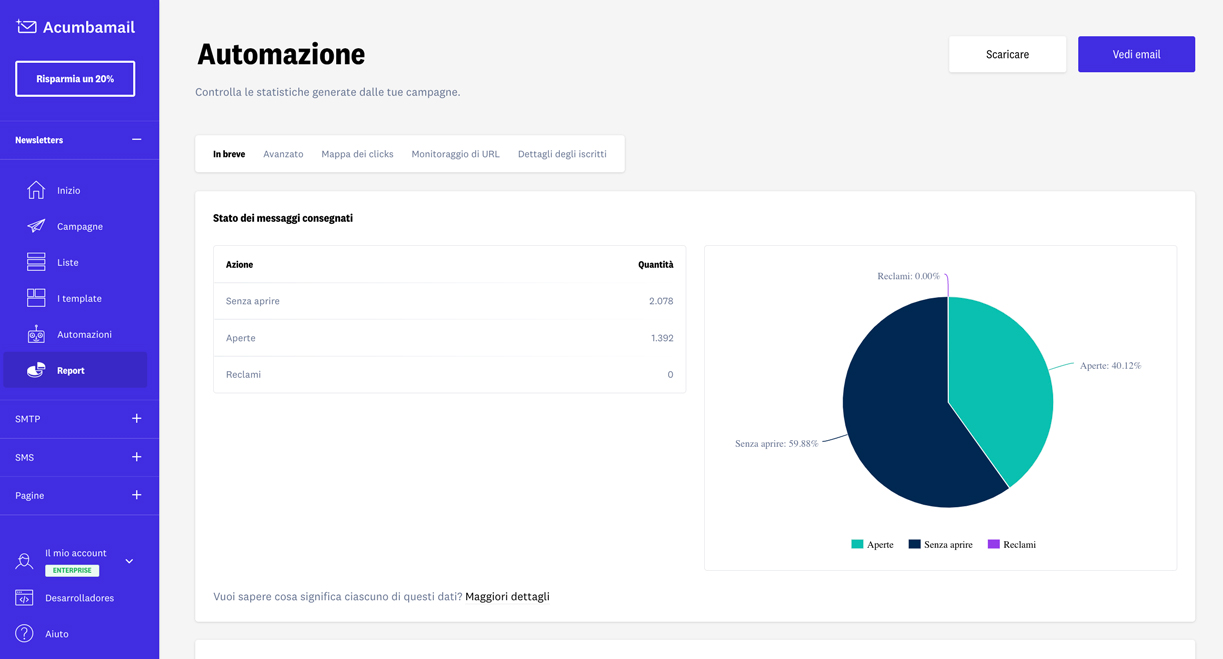Click the Aiuto question mark icon
The image size is (1223, 659).
coord(23,633)
